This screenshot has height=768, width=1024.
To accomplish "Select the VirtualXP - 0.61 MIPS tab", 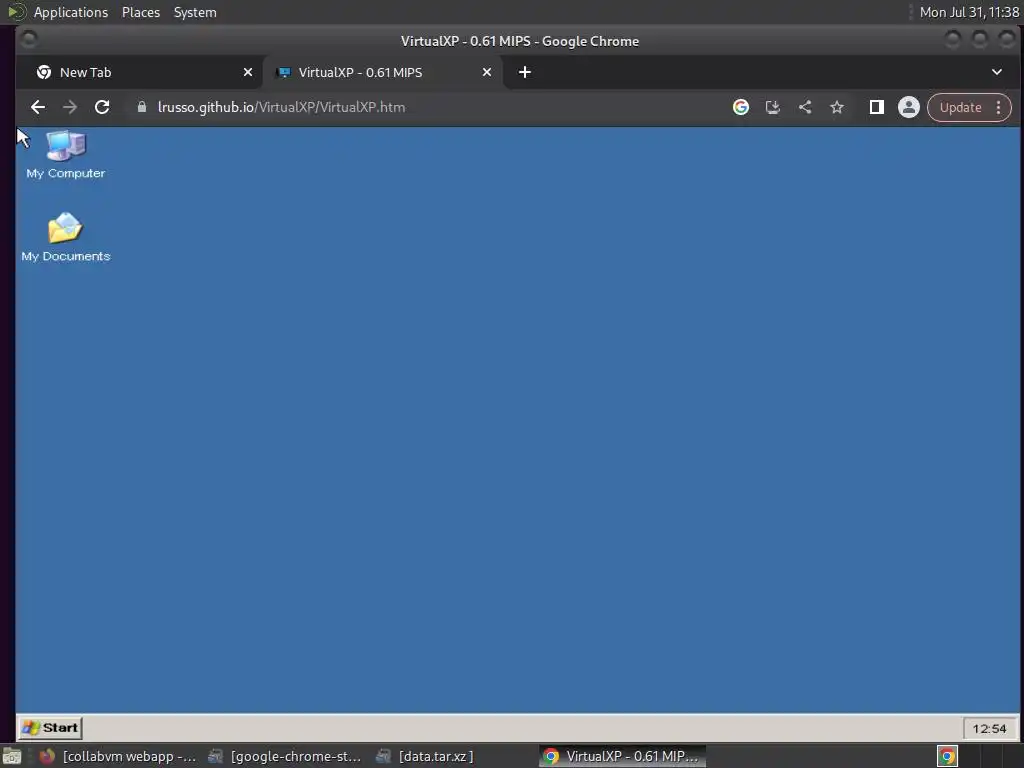I will coord(382,72).
